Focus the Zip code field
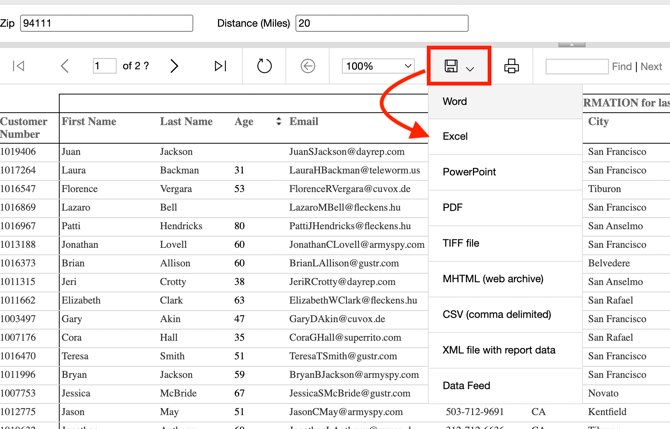 click(106, 23)
